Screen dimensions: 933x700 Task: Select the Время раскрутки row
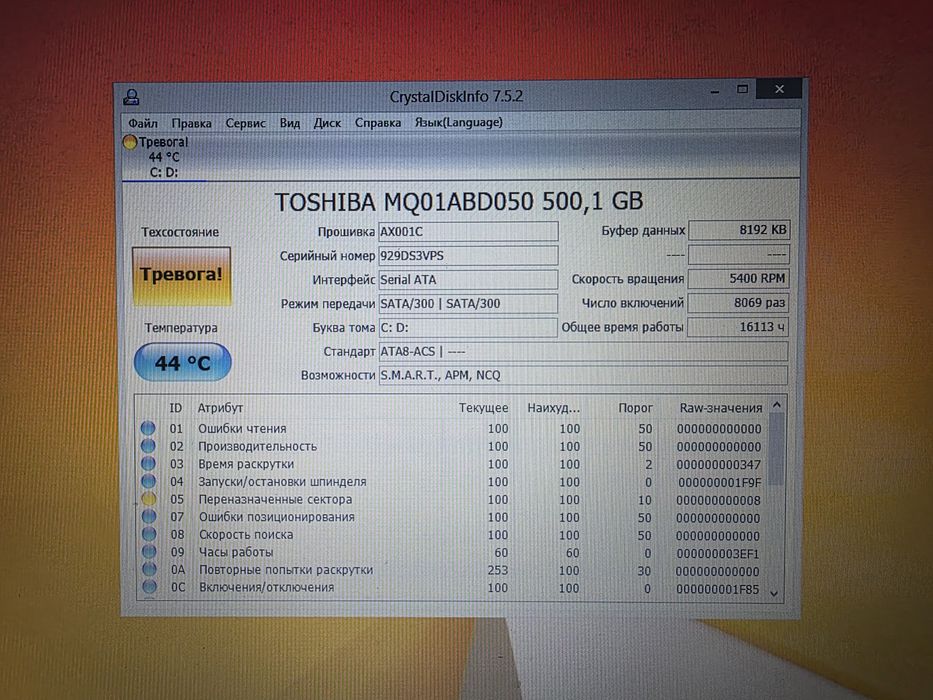pyautogui.click(x=452, y=464)
